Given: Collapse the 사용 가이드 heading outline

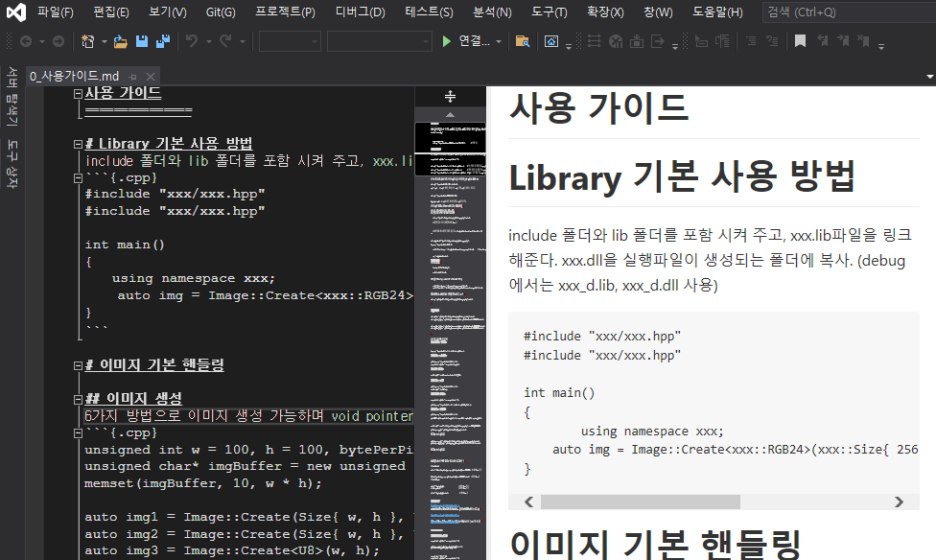Looking at the screenshot, I should (x=78, y=94).
